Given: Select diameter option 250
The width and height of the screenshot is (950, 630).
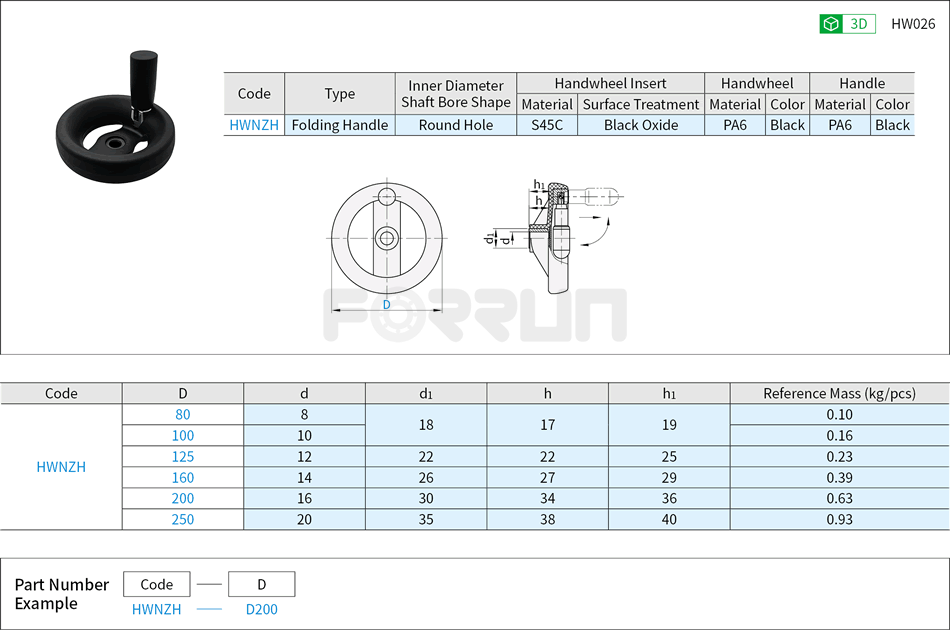Looking at the screenshot, I should tap(183, 519).
